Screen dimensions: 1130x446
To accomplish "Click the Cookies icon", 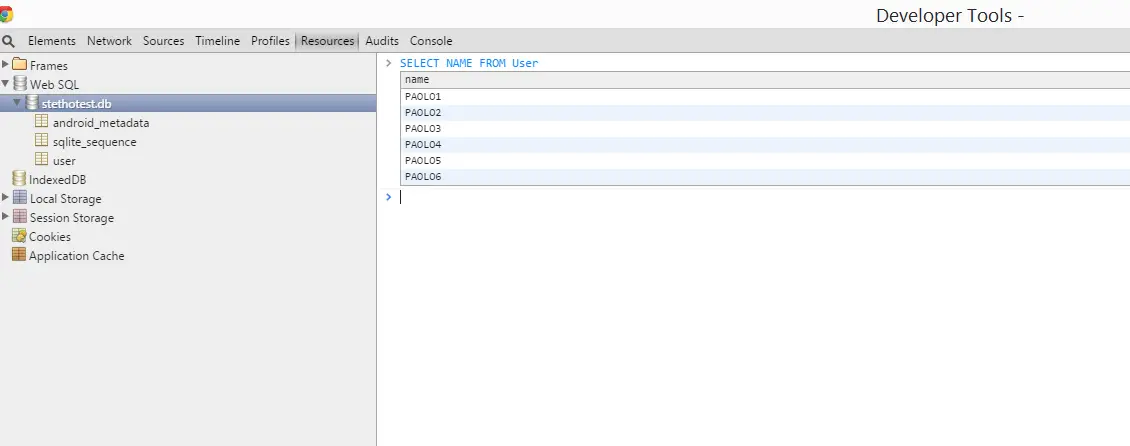I will (x=19, y=236).
